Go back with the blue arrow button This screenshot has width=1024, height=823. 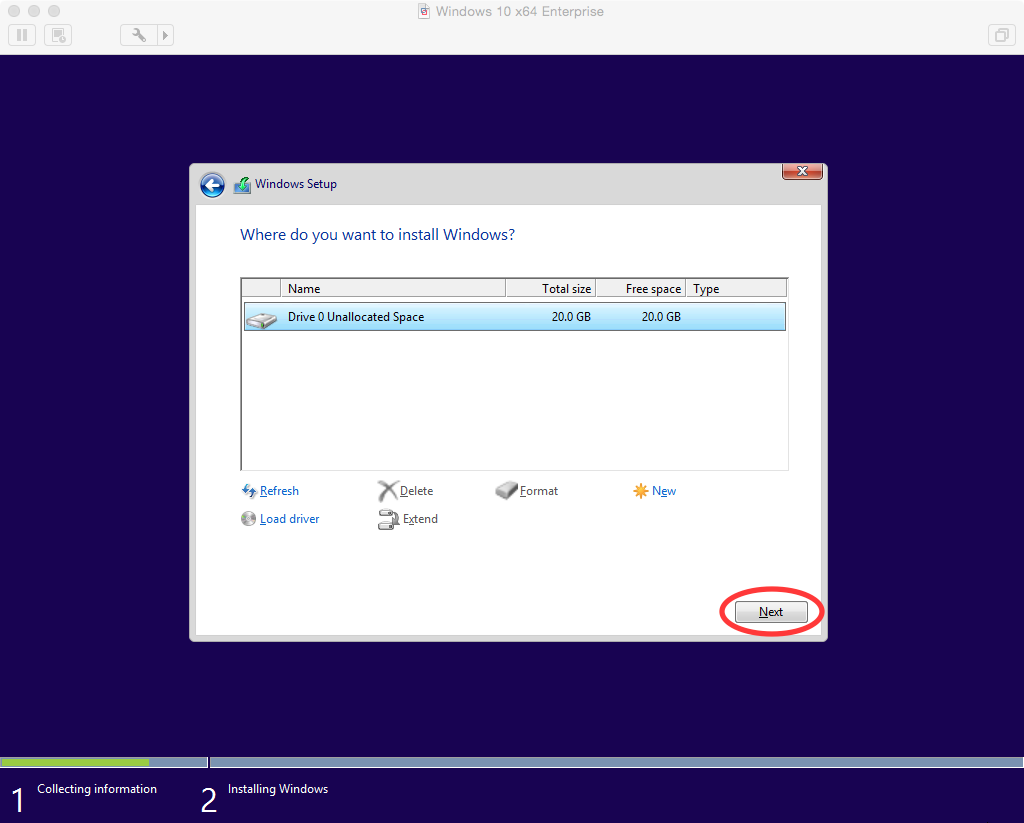[x=212, y=185]
